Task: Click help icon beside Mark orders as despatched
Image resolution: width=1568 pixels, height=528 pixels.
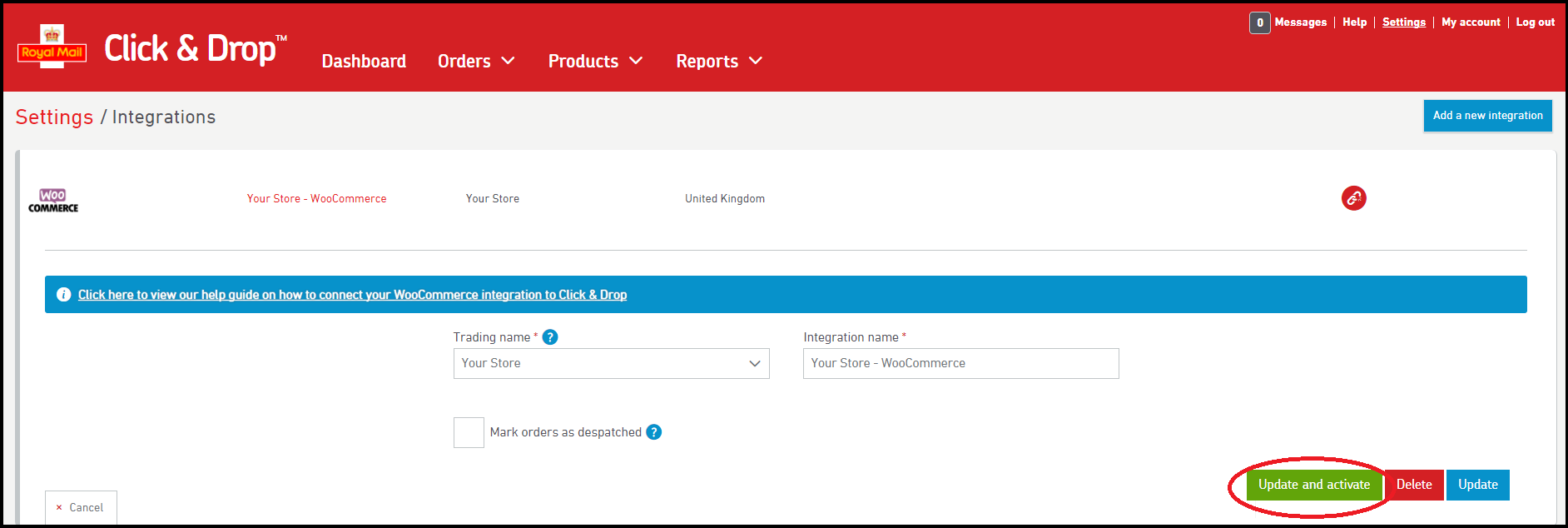Action: (654, 432)
